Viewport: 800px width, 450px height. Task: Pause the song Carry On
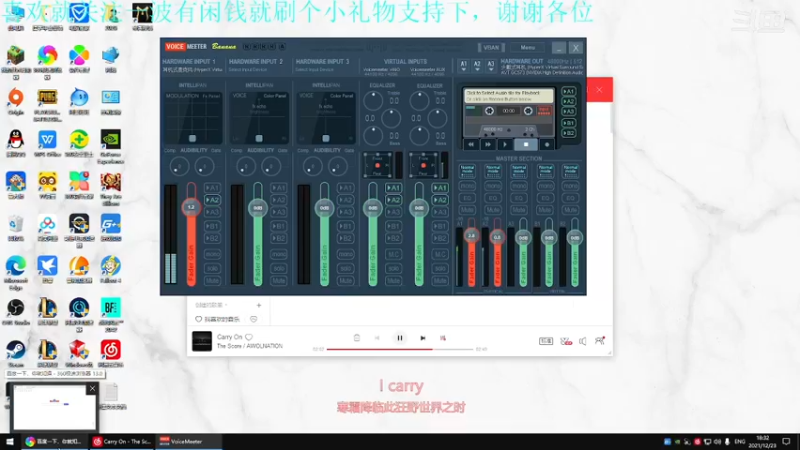(x=400, y=338)
